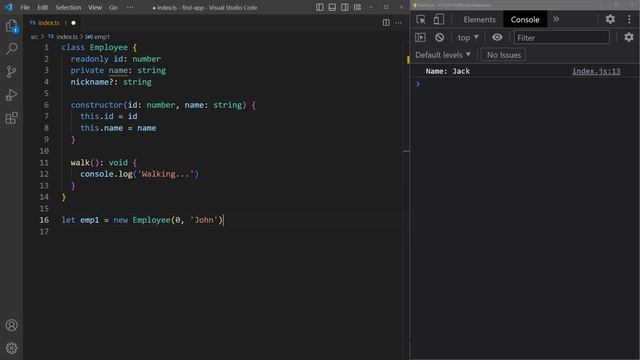The image size is (640, 360).
Task: Show more DevTools tabs chevron
Action: click(556, 19)
